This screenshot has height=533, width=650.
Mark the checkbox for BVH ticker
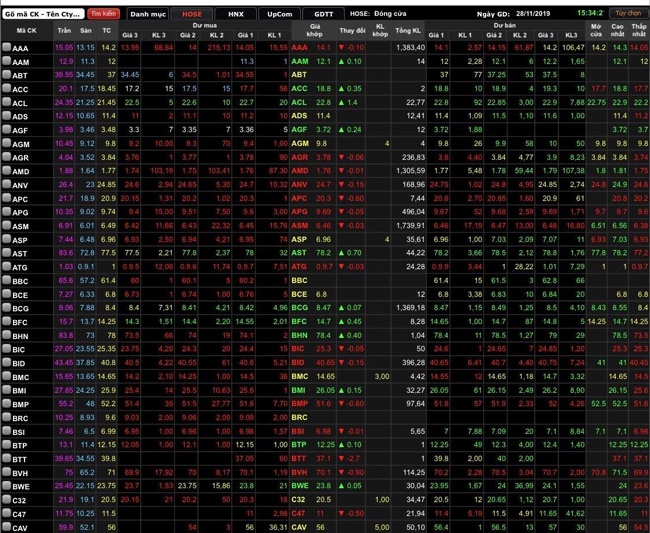pos(6,472)
